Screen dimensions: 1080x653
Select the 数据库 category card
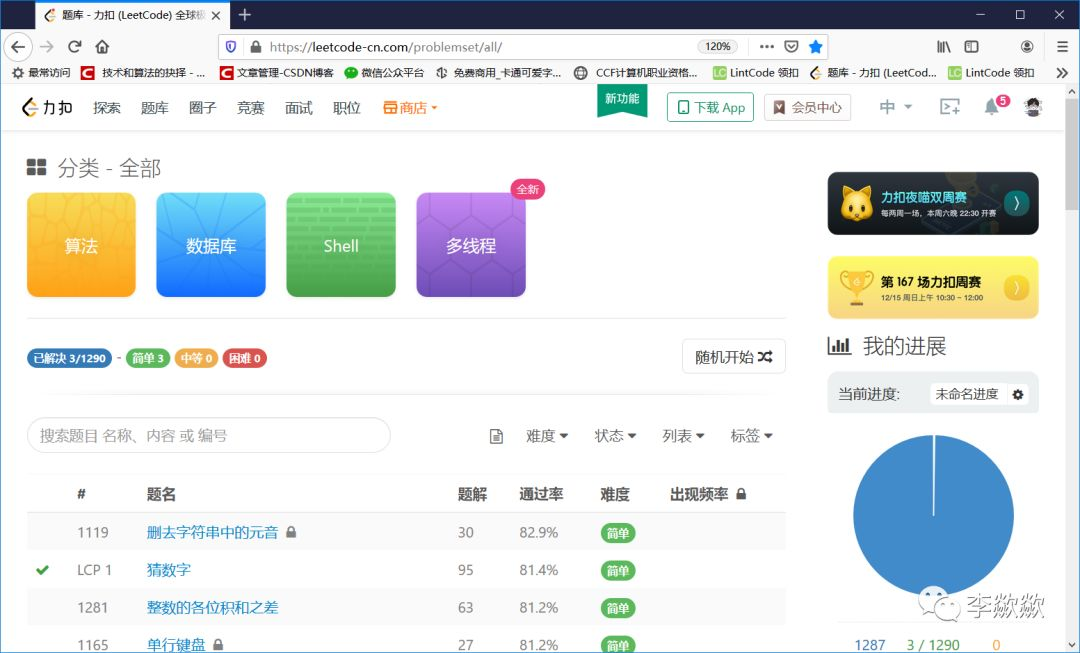pyautogui.click(x=211, y=245)
